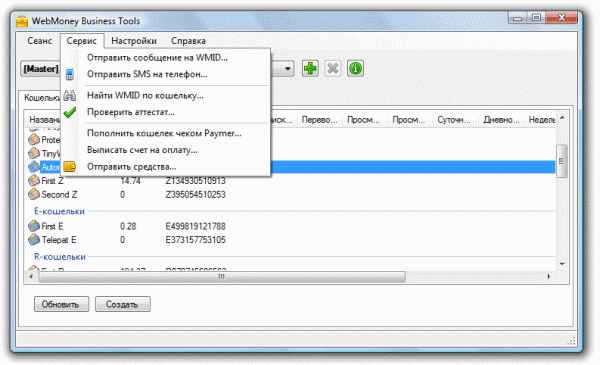The image size is (600, 365).
Task: Sort by the Суточн... column header
Action: (454, 120)
